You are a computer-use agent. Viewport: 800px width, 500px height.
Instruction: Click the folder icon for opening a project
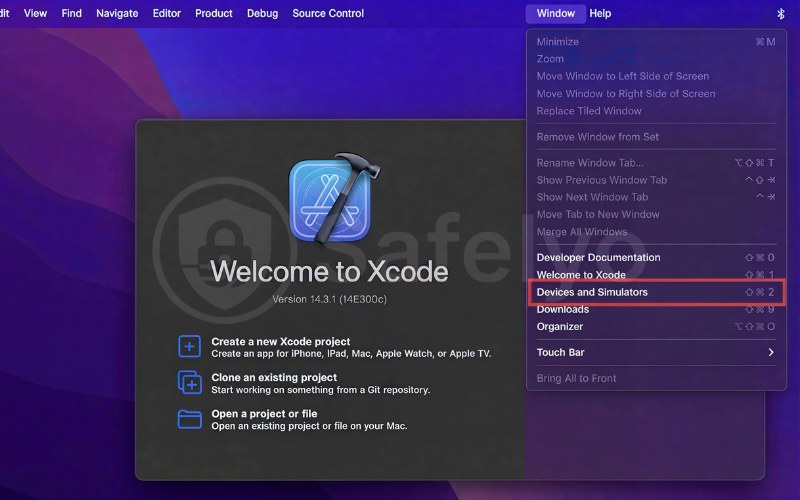click(189, 419)
